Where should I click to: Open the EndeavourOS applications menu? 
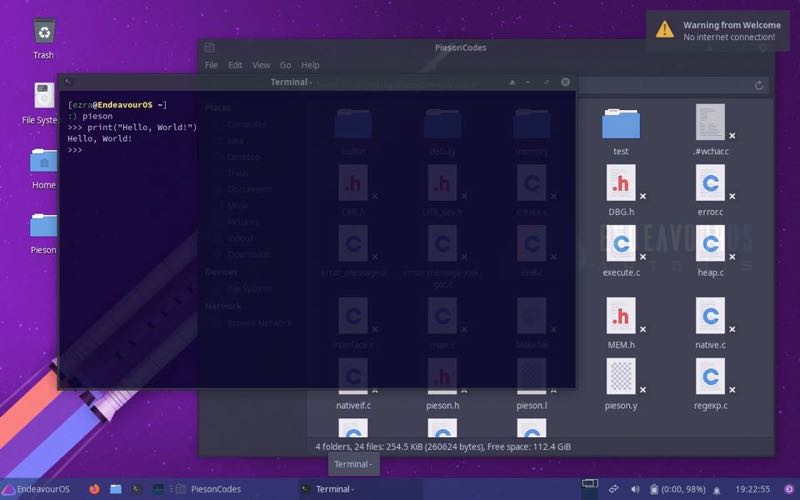point(36,489)
